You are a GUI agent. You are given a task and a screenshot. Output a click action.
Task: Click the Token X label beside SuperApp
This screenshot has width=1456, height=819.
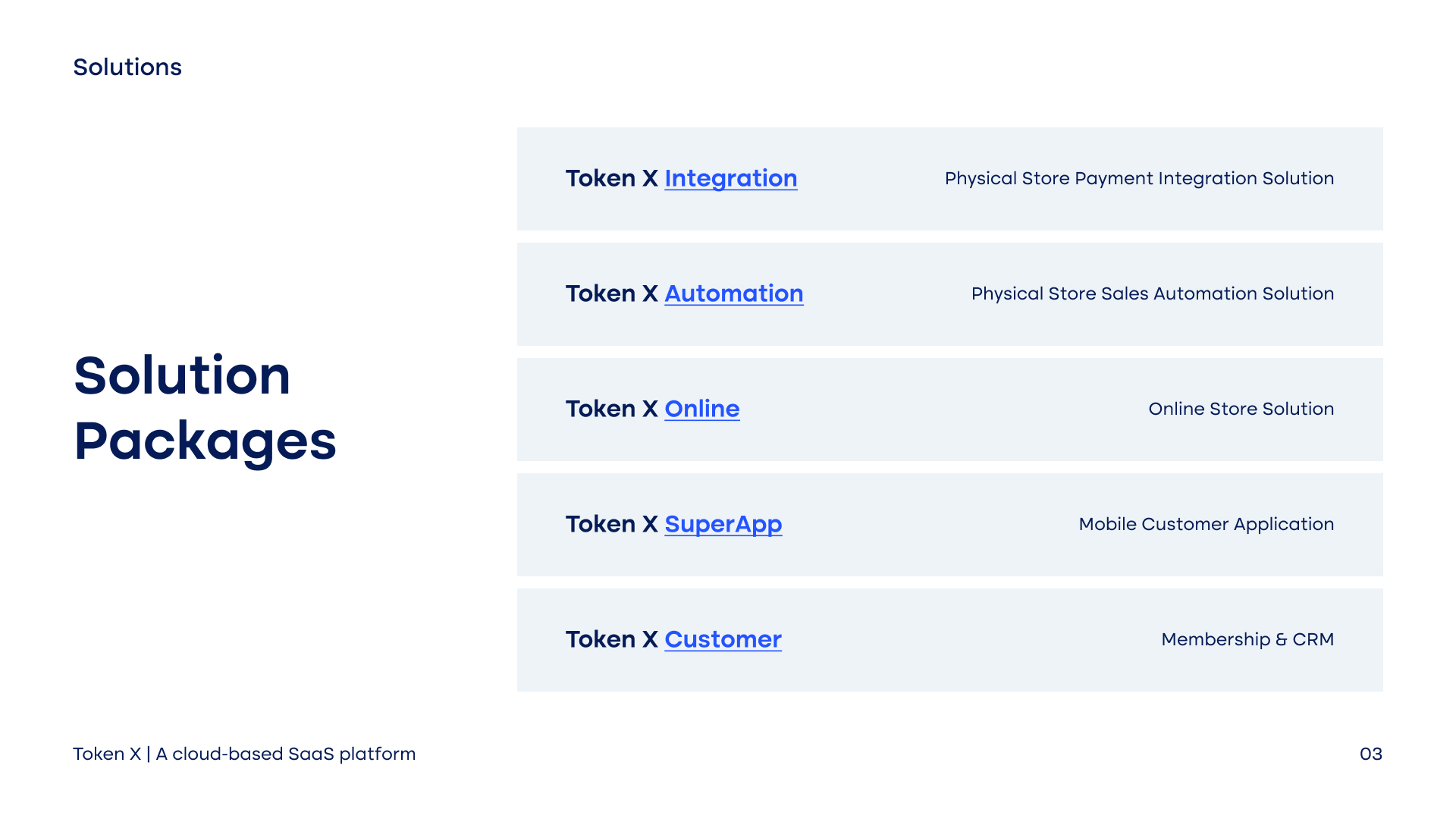(611, 524)
